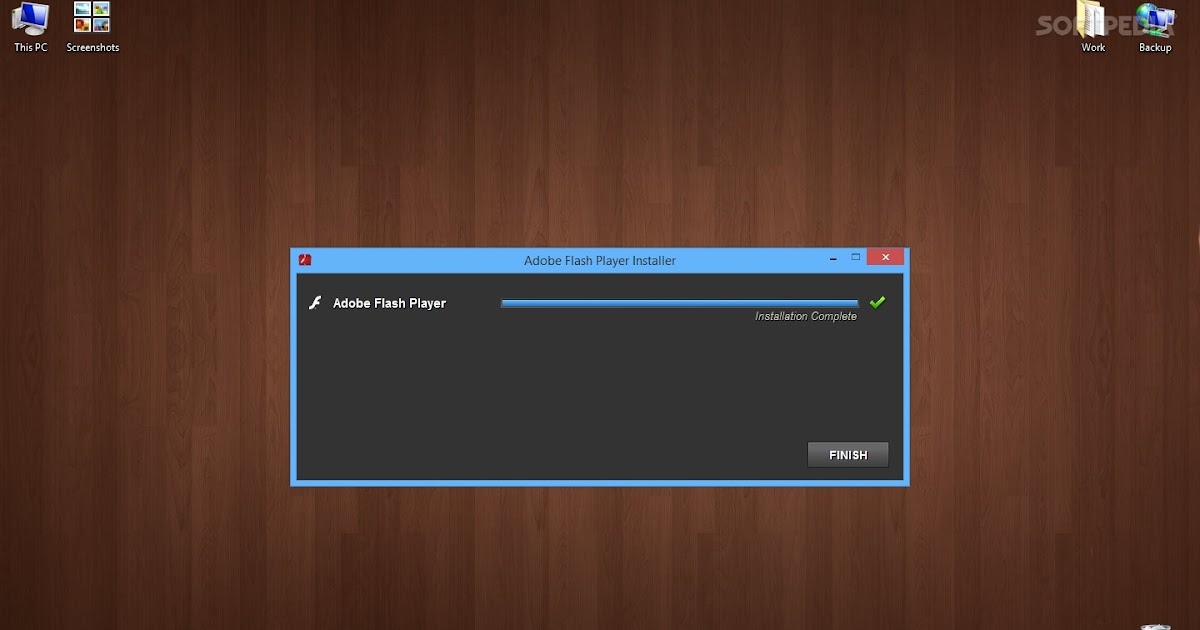Open the Work folder on desktop
This screenshot has width=1200, height=630.
(x=1093, y=26)
